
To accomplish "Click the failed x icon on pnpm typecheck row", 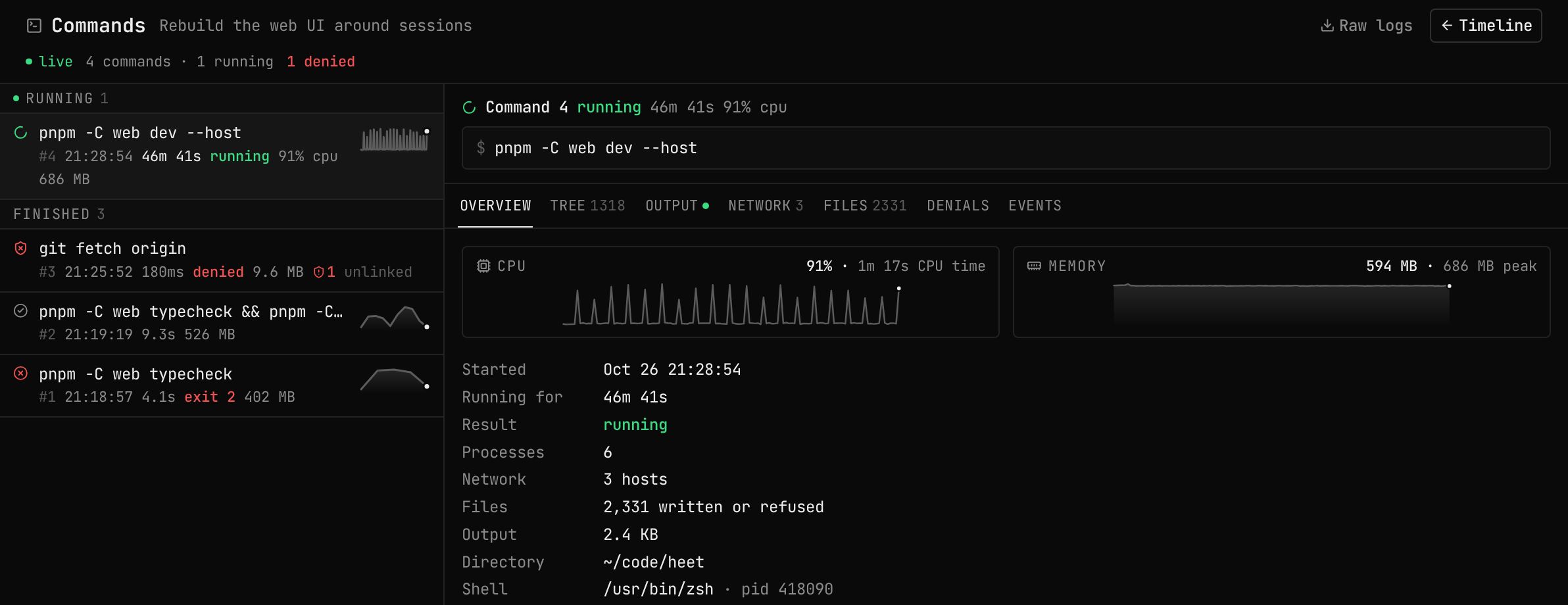I will (21, 374).
